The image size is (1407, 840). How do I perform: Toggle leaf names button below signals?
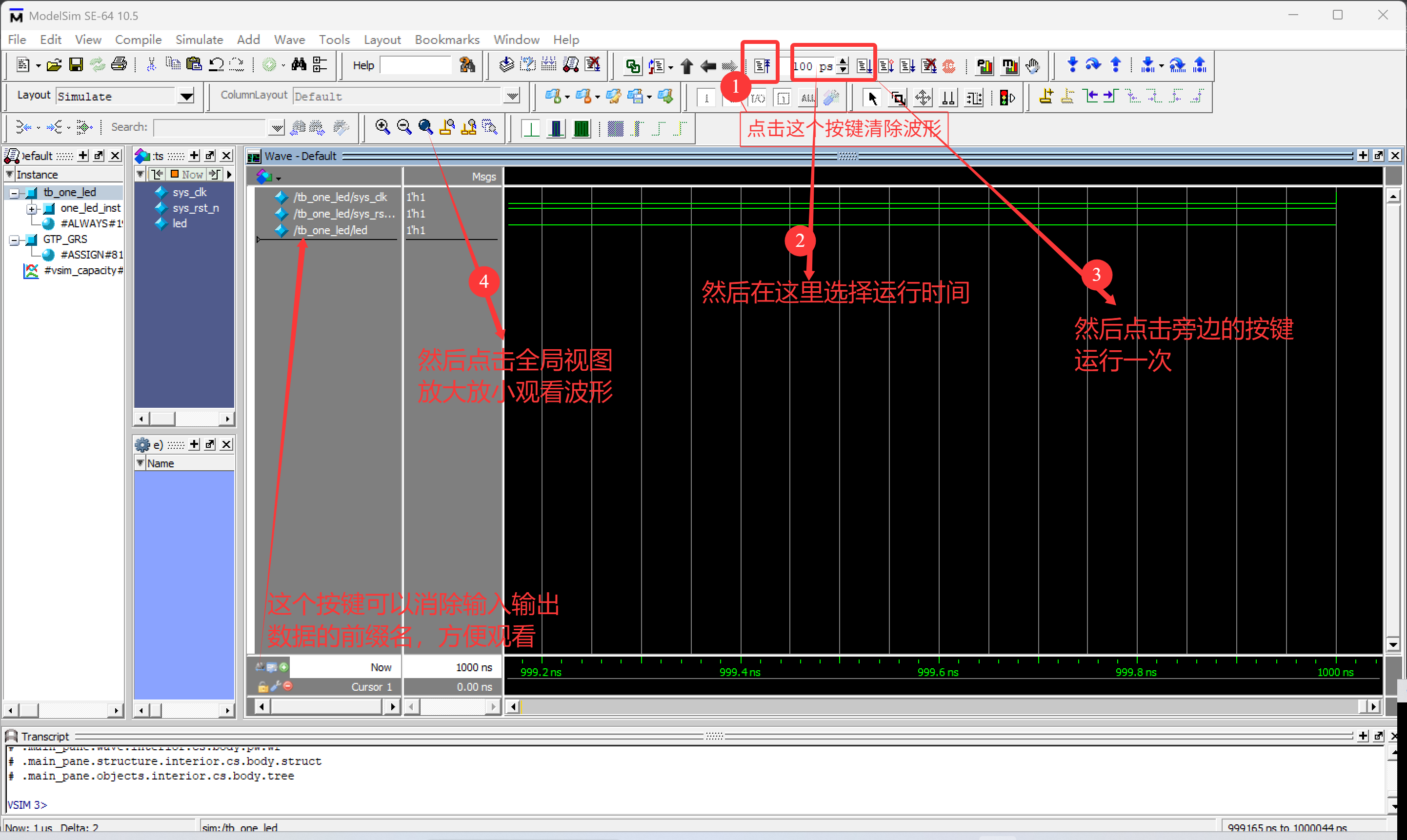[261, 667]
